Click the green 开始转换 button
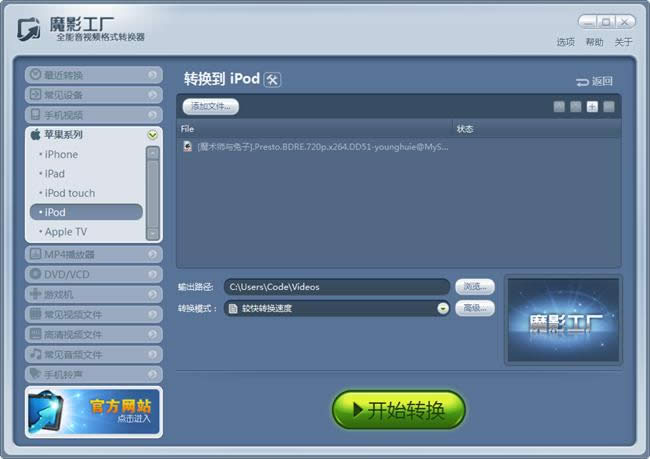Viewport: 650px width, 459px height. click(398, 410)
